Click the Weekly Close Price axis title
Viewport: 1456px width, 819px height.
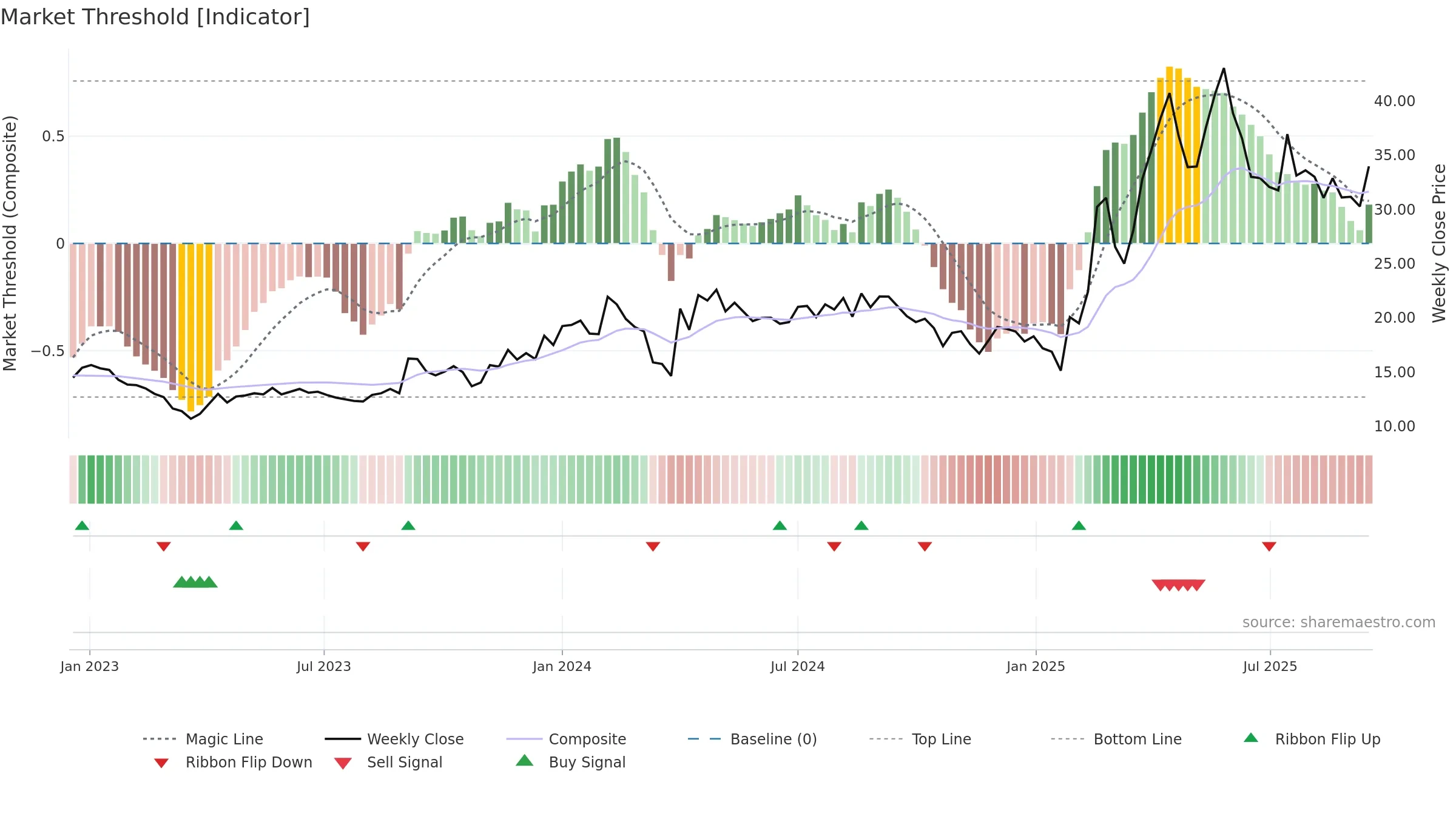1439,243
